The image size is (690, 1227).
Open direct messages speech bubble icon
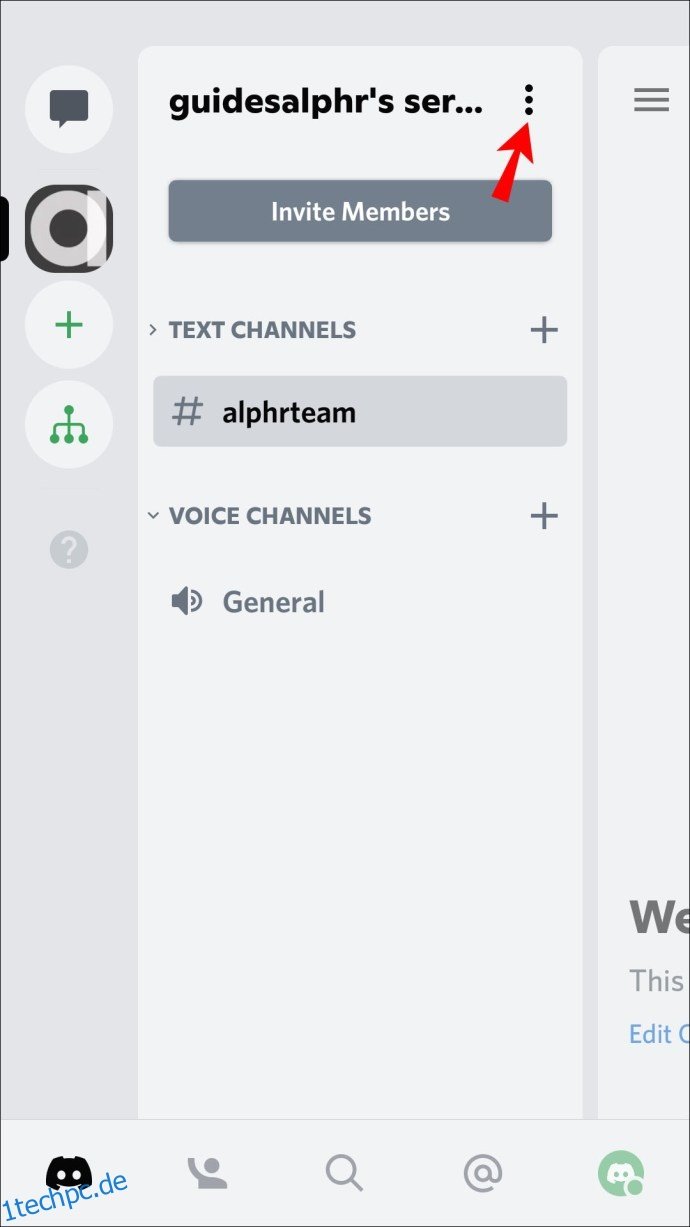[69, 109]
